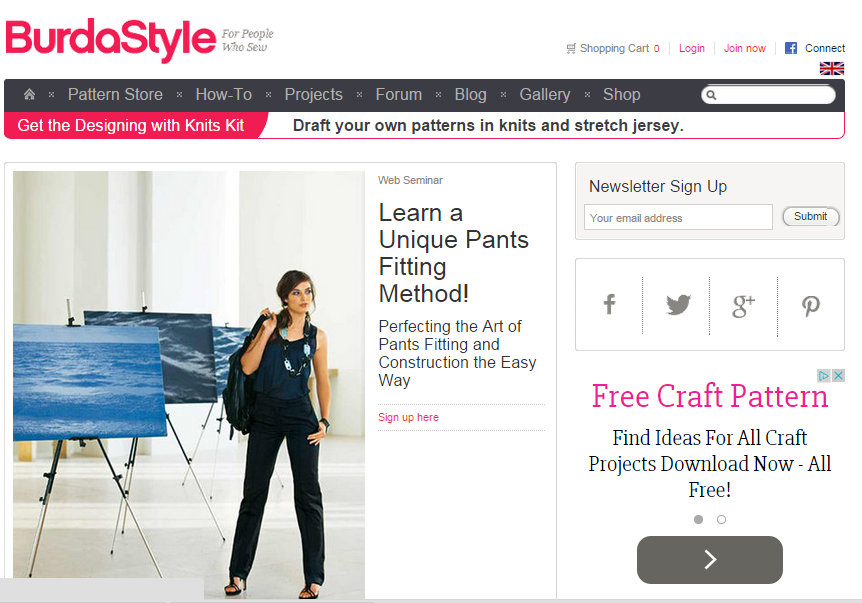Go to the home page icon
This screenshot has height=603, width=862.
point(30,95)
